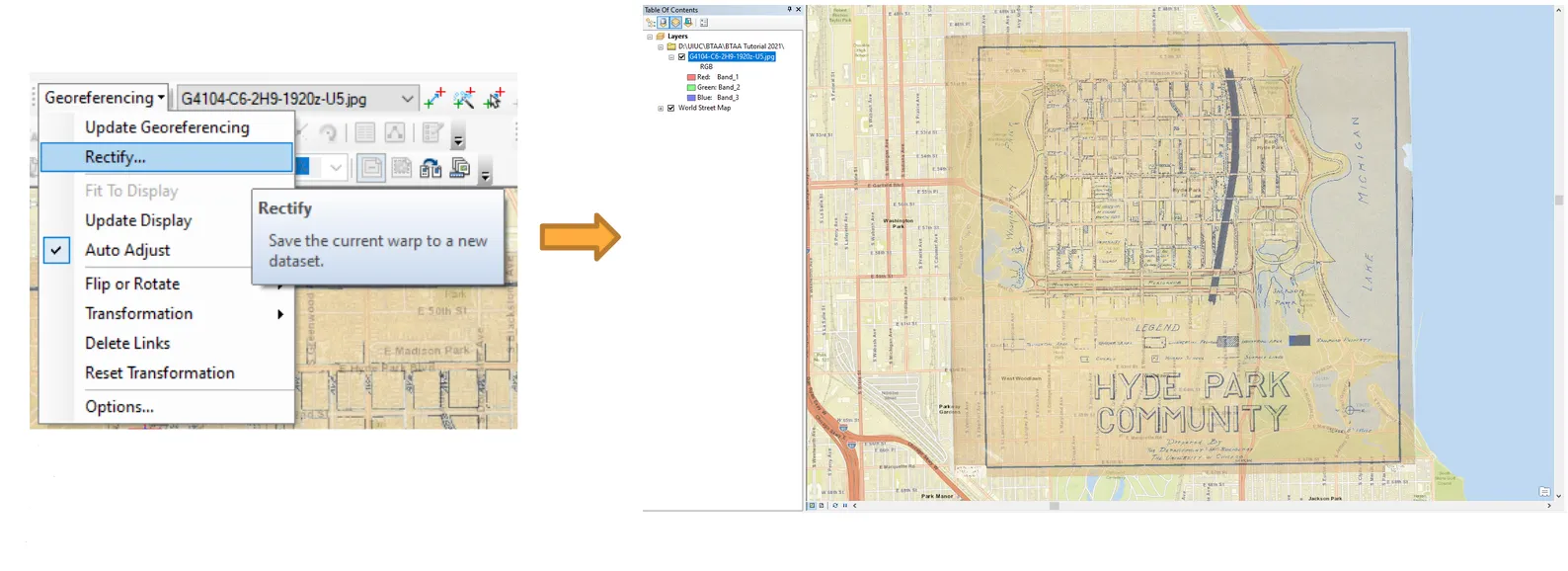The width and height of the screenshot is (1568, 571).
Task: Switch Table of Contents to List By Drawing Order
Action: click(x=651, y=23)
